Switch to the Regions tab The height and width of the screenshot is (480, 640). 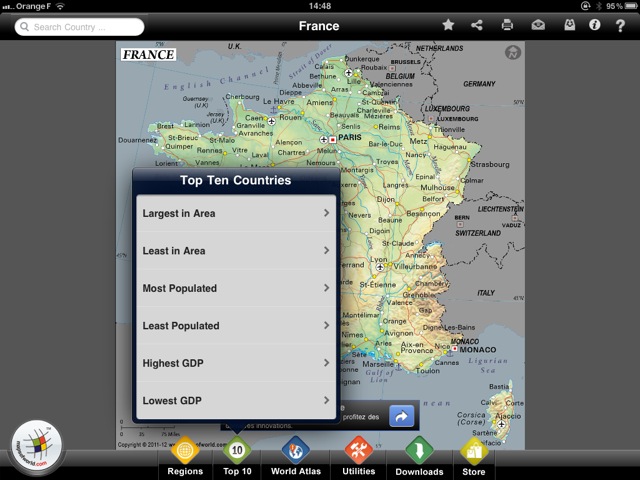tap(185, 456)
